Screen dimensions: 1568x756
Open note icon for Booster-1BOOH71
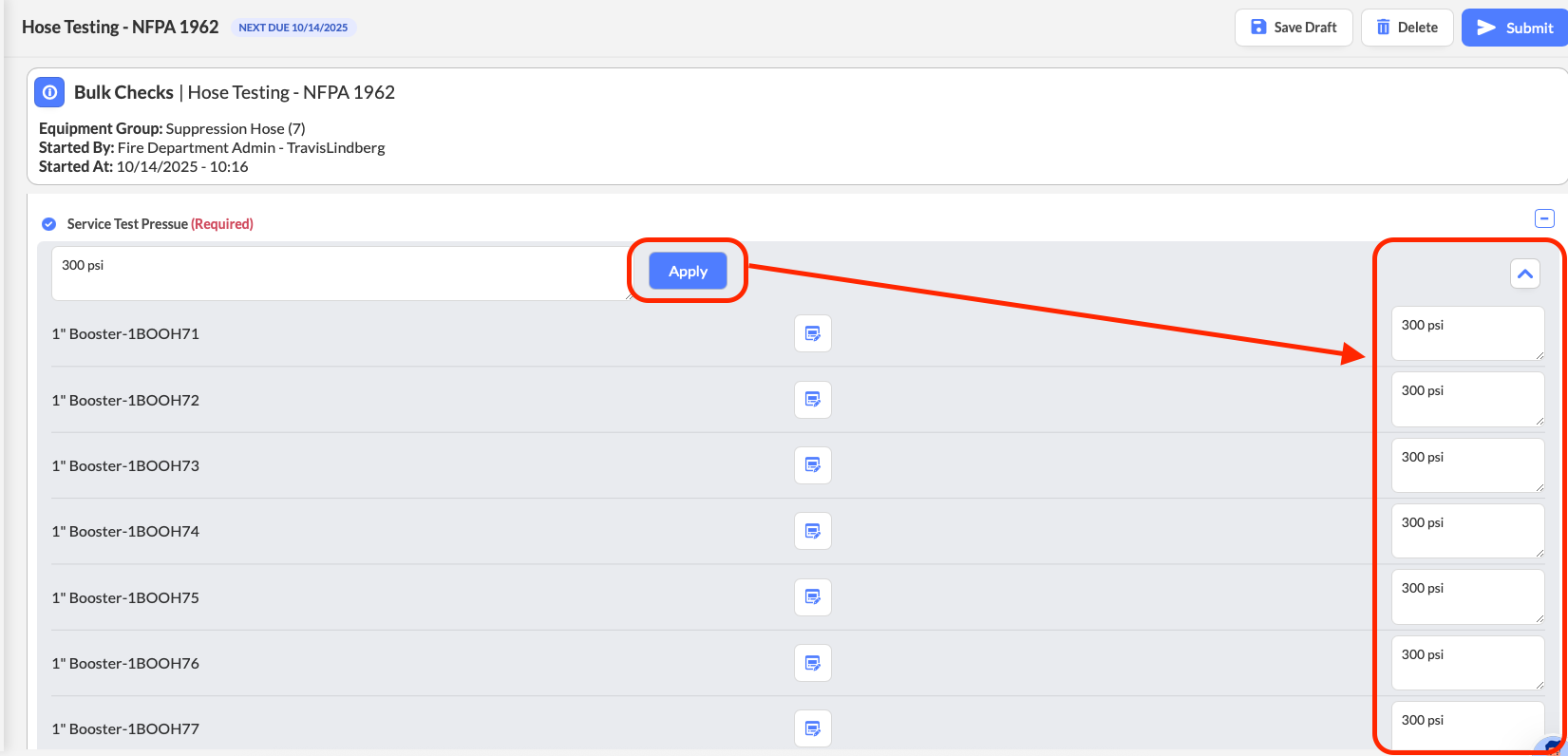[x=812, y=333]
